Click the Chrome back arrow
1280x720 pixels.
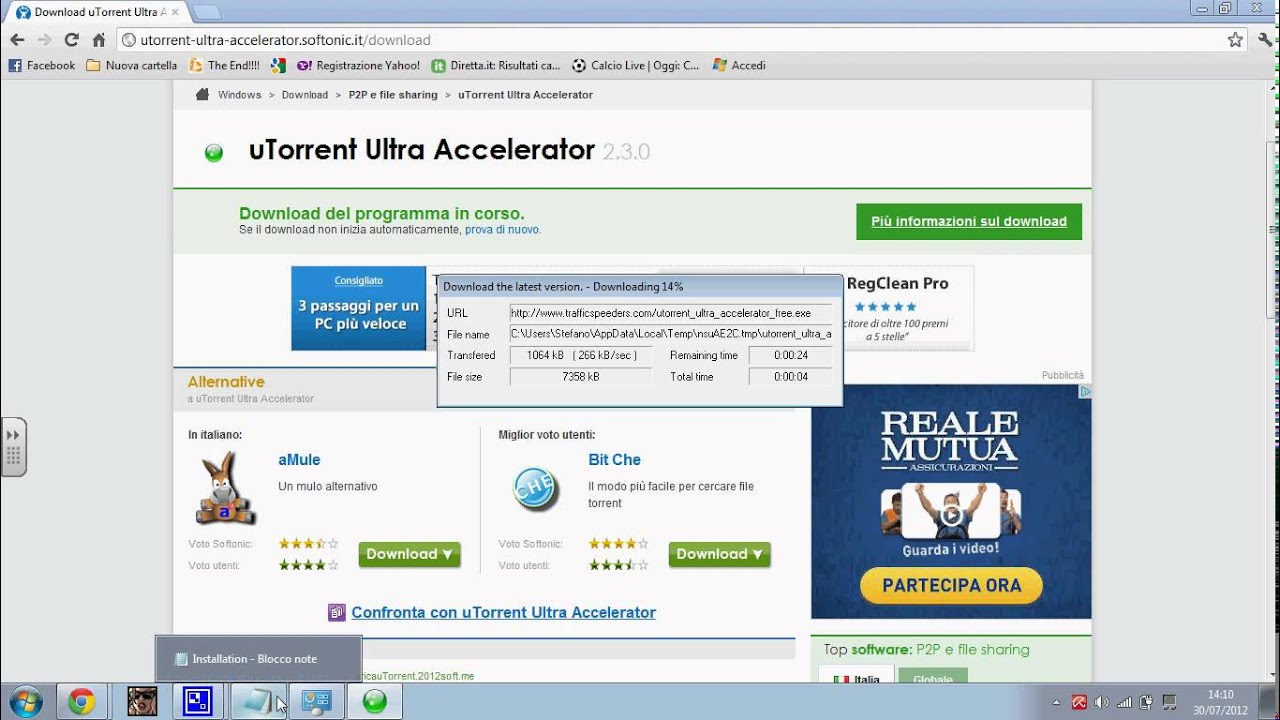pyautogui.click(x=17, y=40)
